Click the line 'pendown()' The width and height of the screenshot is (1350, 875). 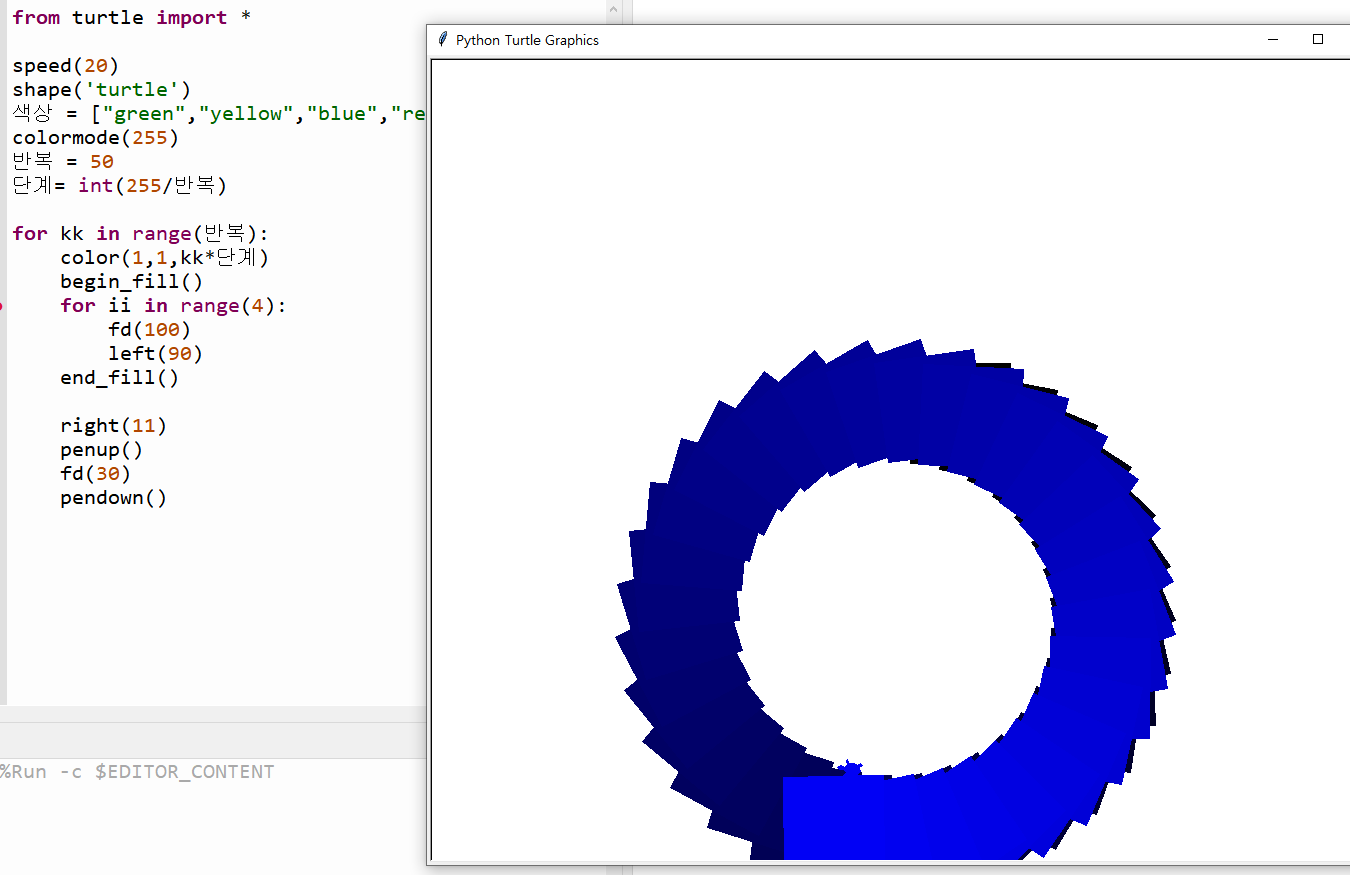point(113,498)
